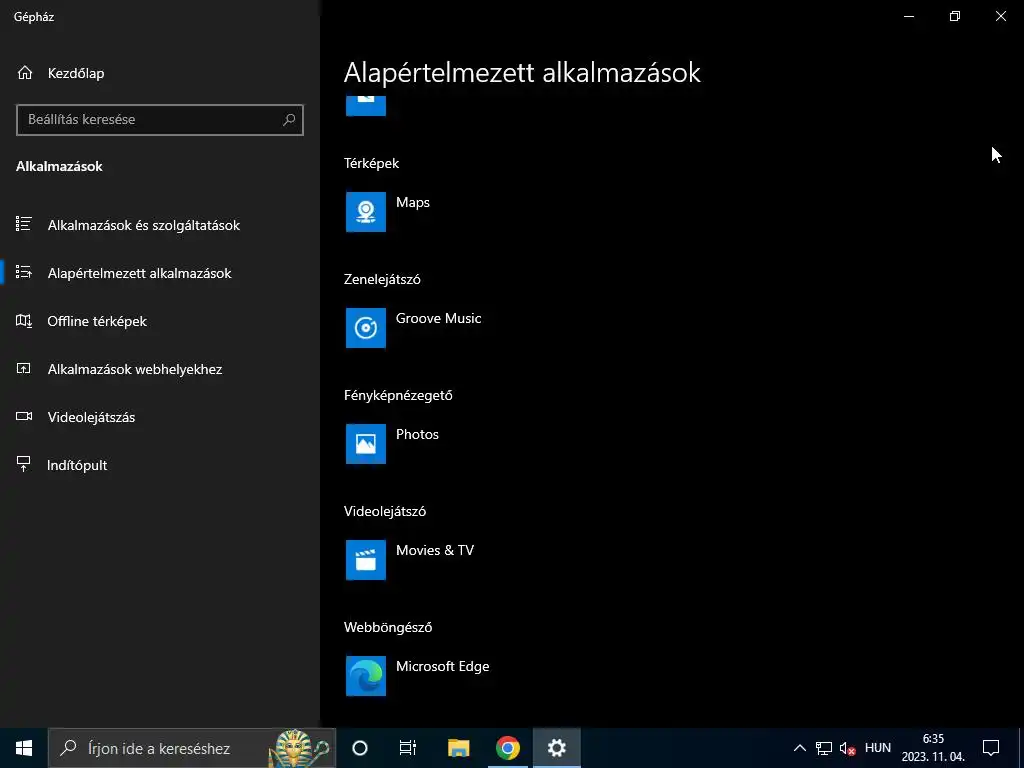The width and height of the screenshot is (1024, 768).
Task: Close the Gépház window
Action: tap(1000, 16)
